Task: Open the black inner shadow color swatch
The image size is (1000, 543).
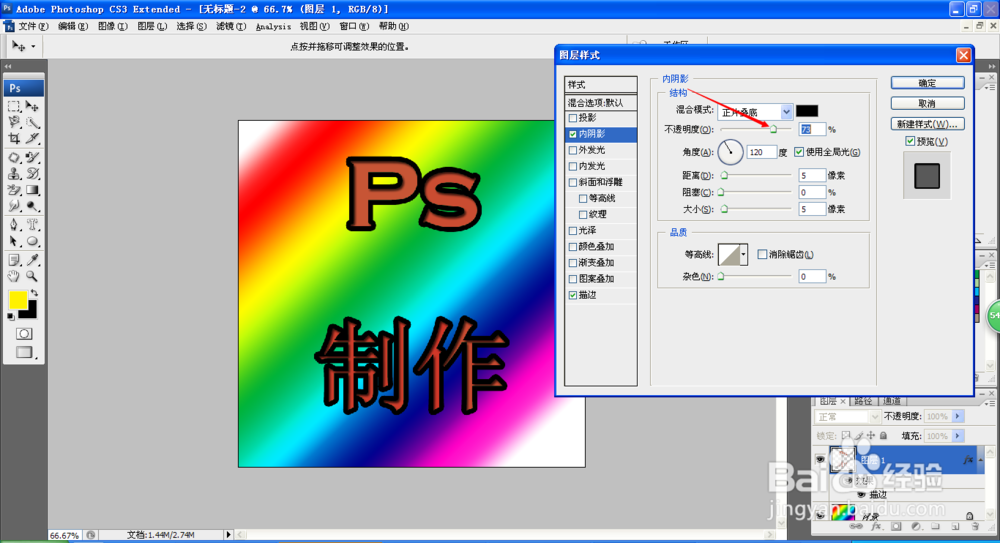Action: tap(807, 111)
